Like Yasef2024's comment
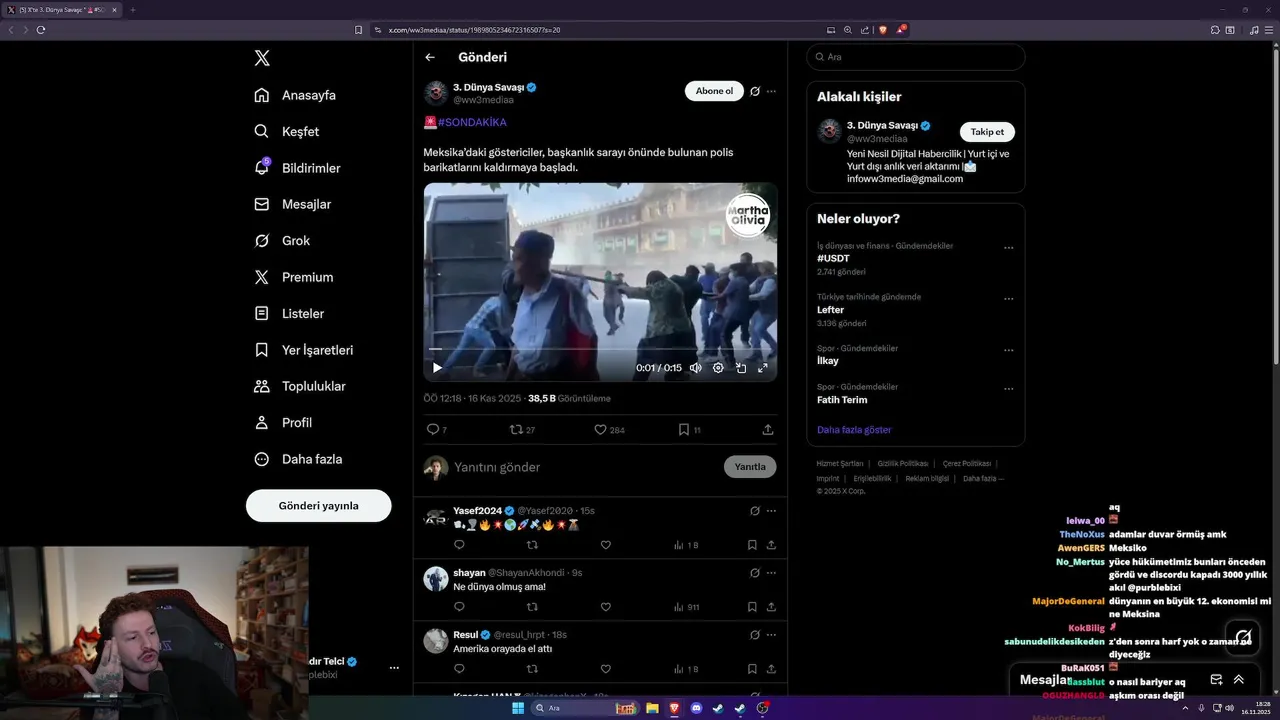The width and height of the screenshot is (1280, 720). (606, 545)
